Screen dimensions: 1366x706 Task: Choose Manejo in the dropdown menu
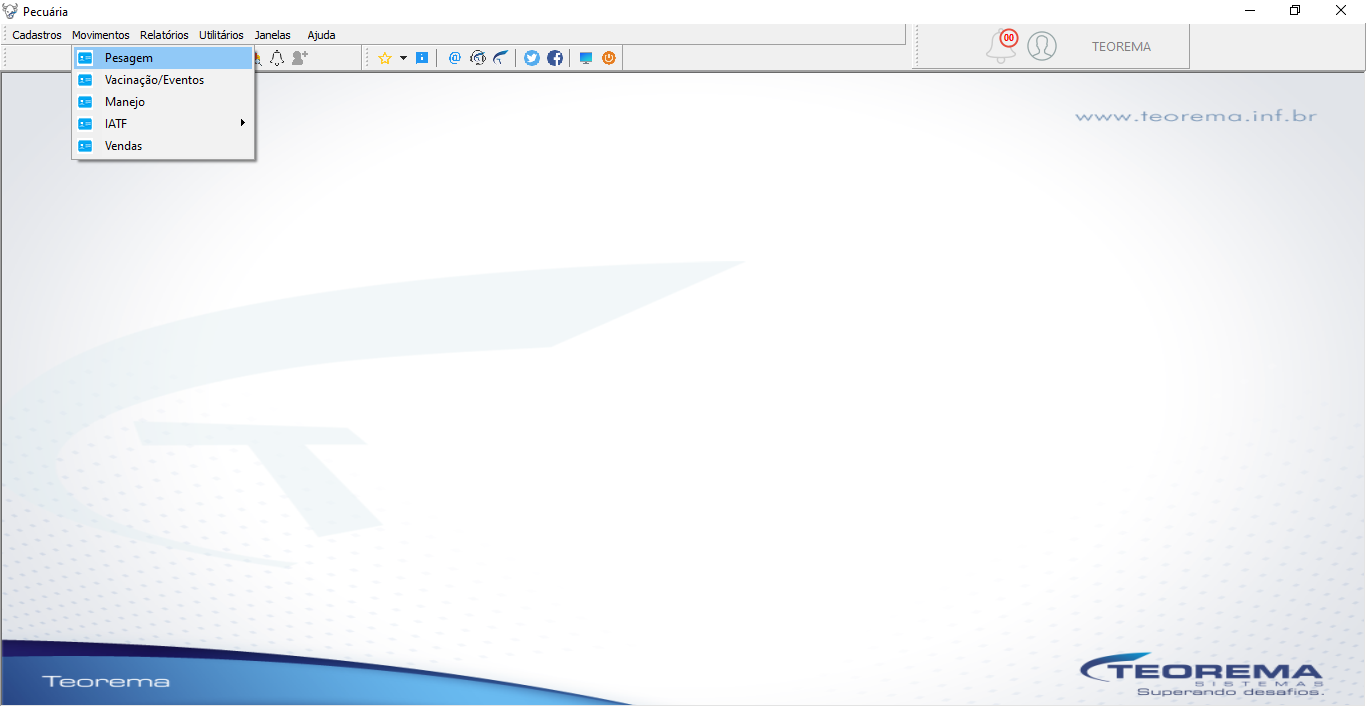pyautogui.click(x=163, y=102)
